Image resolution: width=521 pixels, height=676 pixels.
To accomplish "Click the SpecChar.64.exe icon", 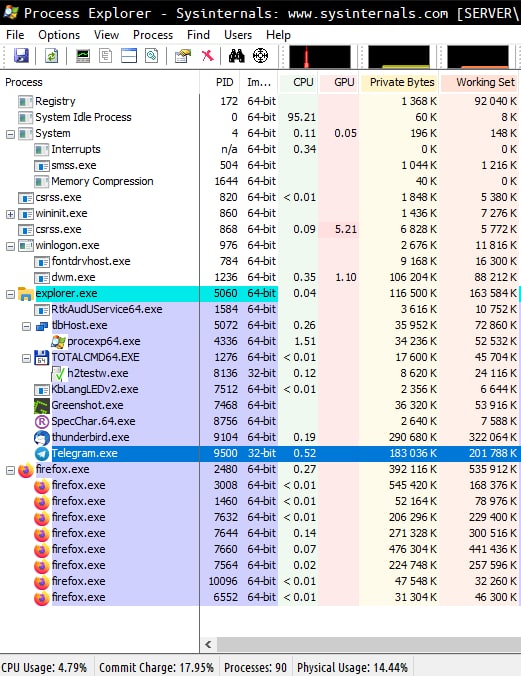I will click(42, 422).
